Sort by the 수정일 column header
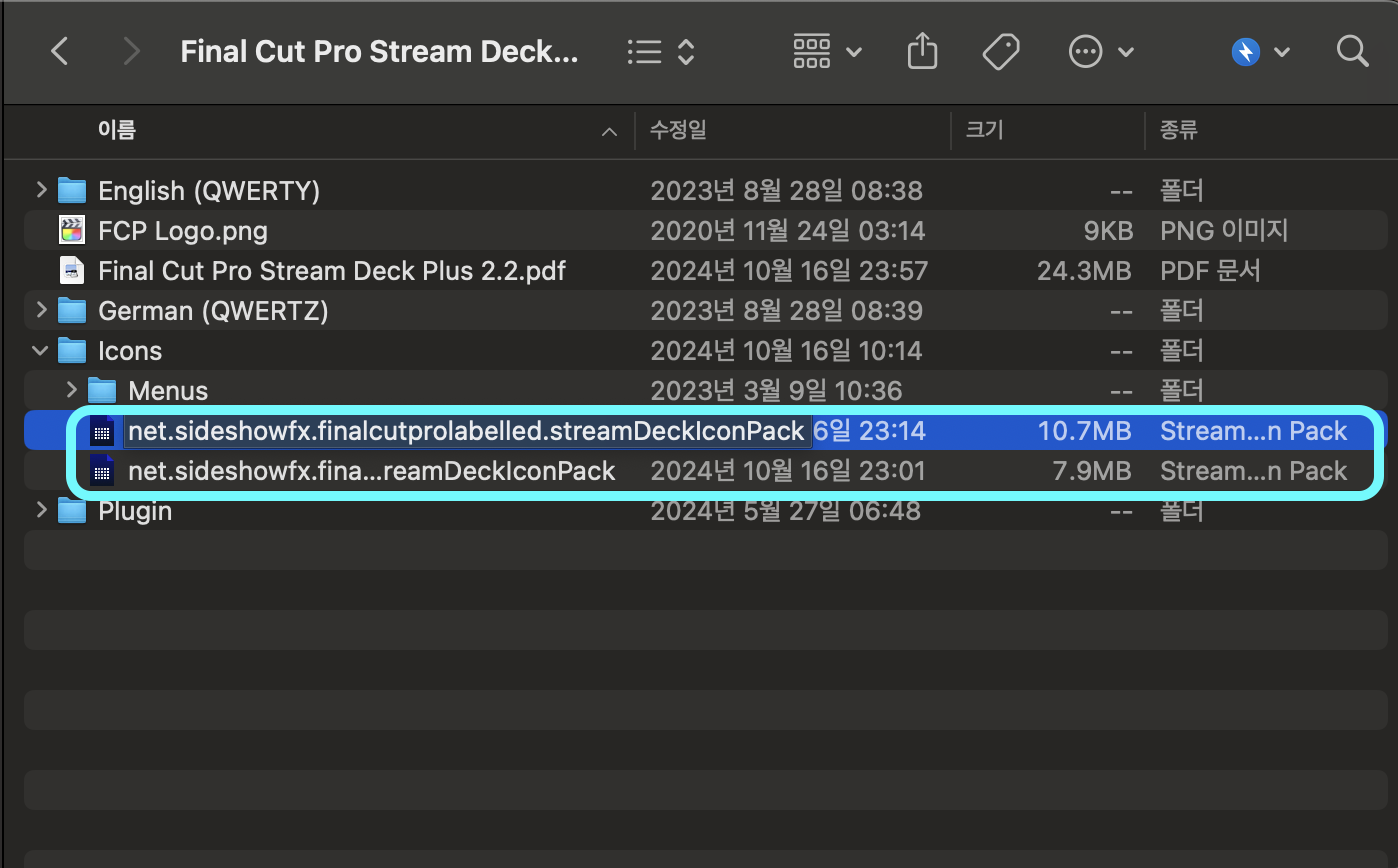The height and width of the screenshot is (868, 1398). click(678, 130)
